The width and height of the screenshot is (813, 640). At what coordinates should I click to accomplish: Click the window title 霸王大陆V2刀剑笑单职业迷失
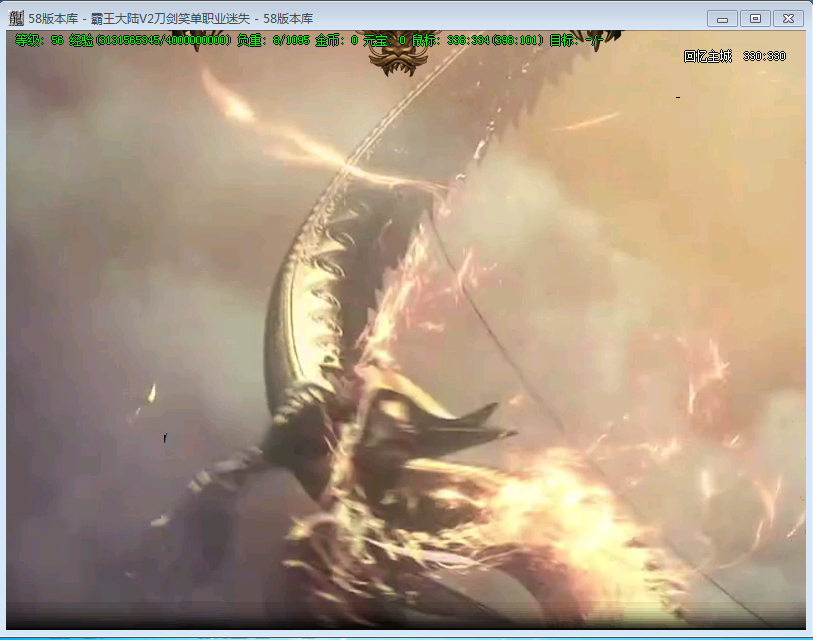coord(170,19)
